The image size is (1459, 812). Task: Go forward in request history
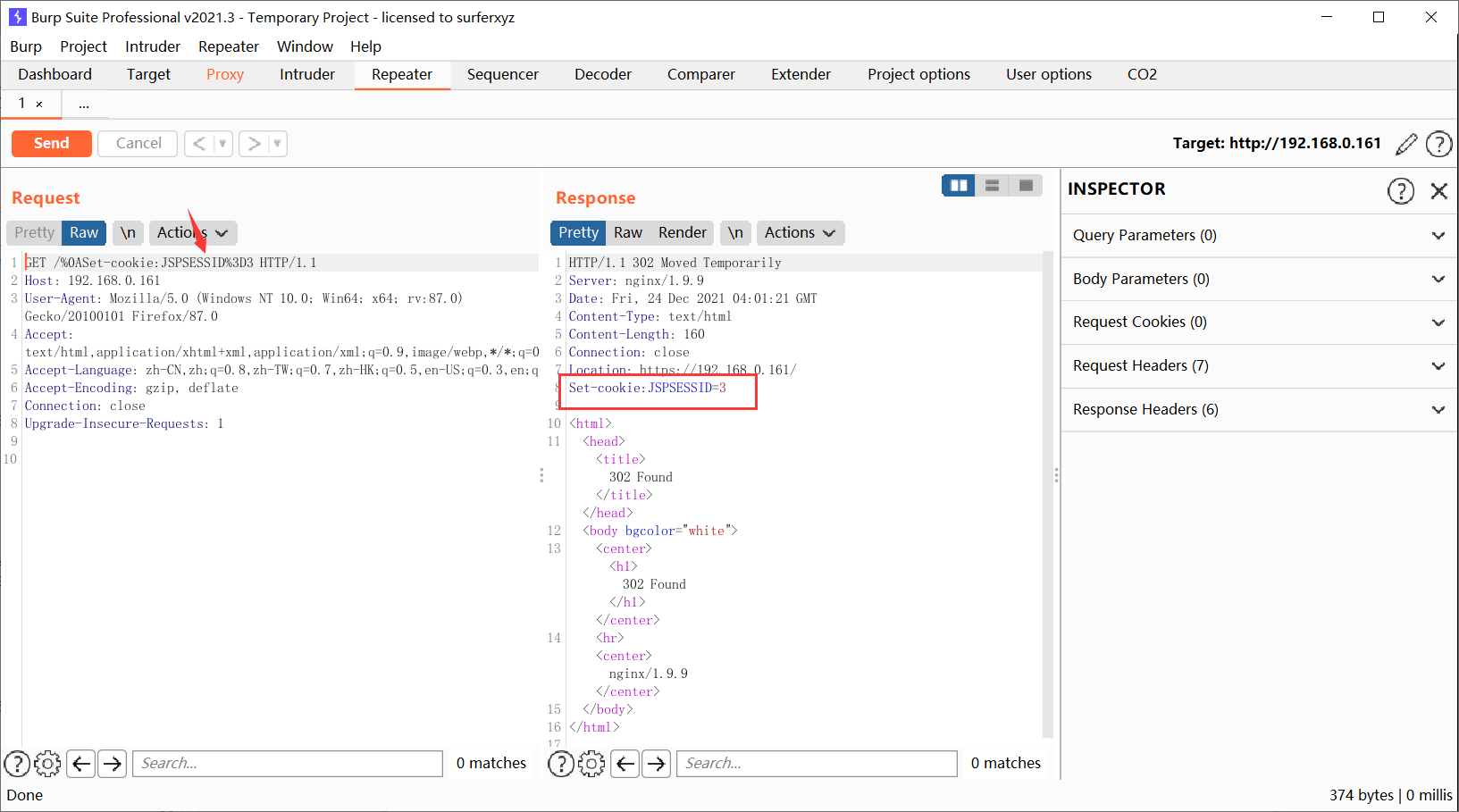click(255, 144)
